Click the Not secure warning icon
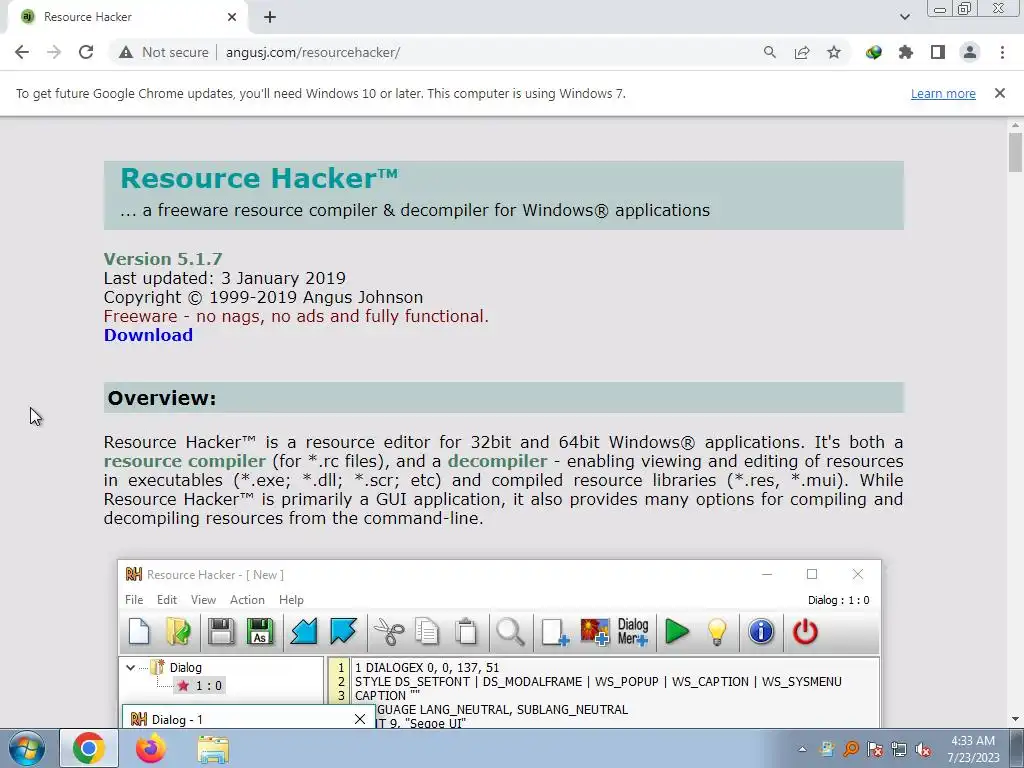 point(125,52)
